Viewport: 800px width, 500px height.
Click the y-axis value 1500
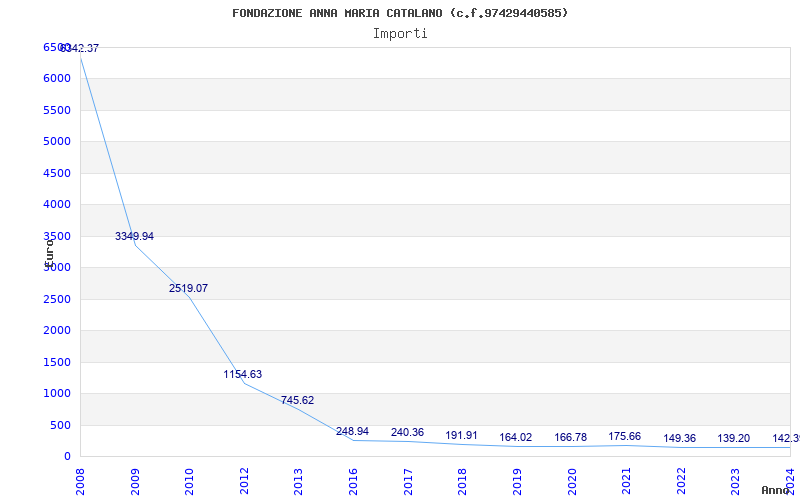coord(57,362)
